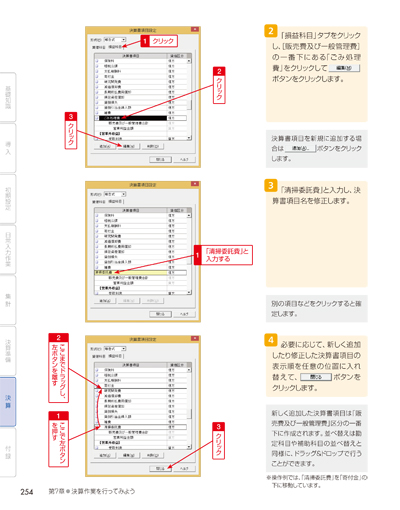Click the list scrollbar thumb in step 4 dialog
Screen dimensions: 400x510
pyautogui.click(x=189, y=414)
